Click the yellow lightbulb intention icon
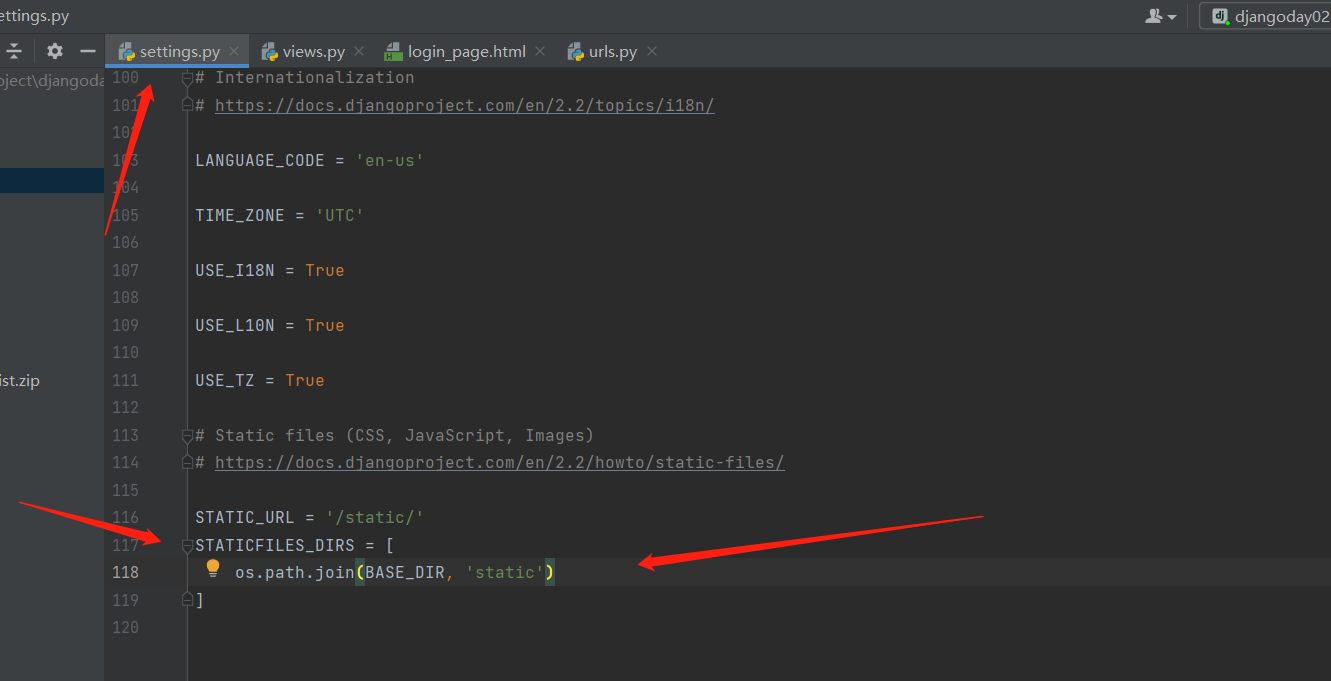Screen dimensions: 1331x681 click(x=213, y=569)
